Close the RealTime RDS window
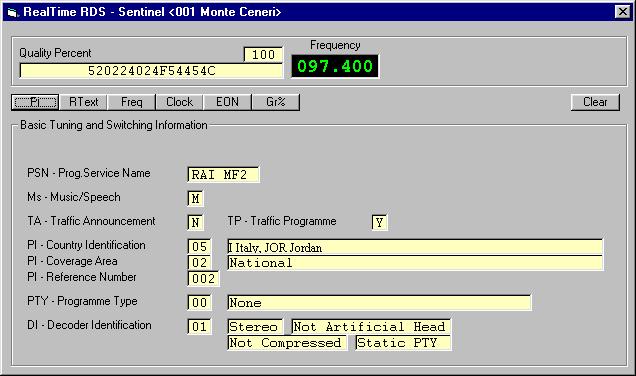 622,12
